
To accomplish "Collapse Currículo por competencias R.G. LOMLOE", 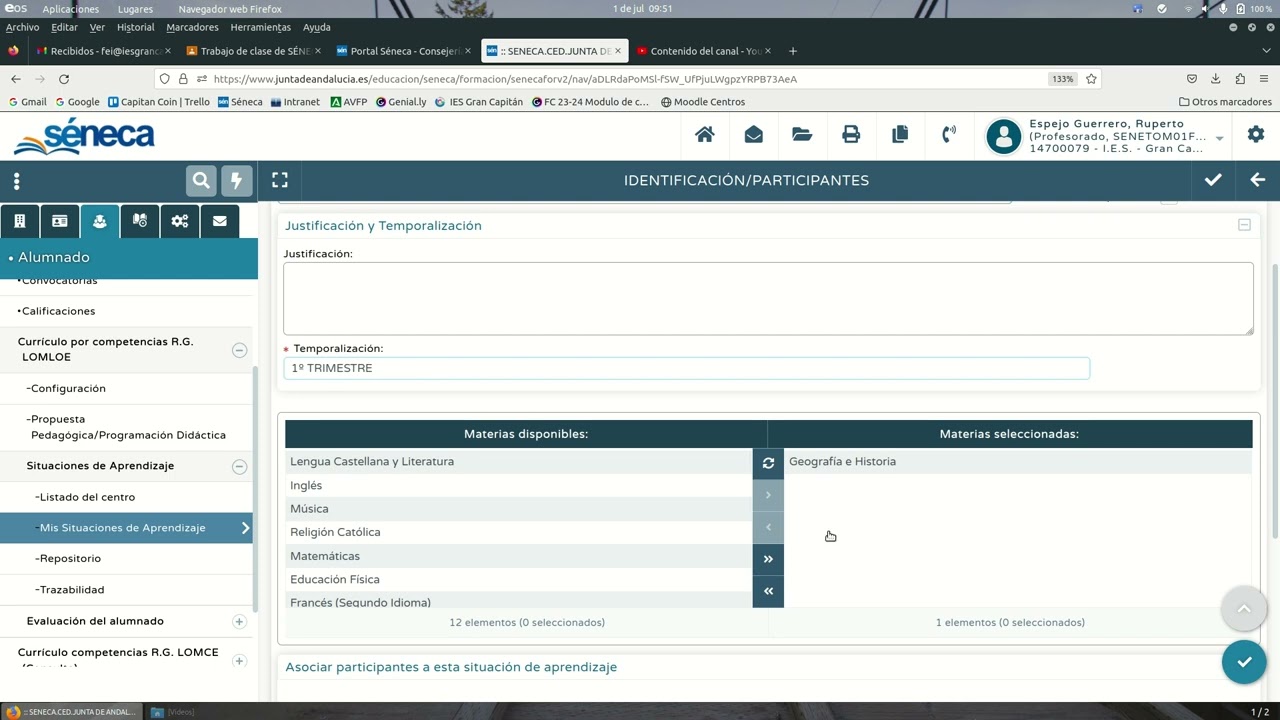I will 239,350.
